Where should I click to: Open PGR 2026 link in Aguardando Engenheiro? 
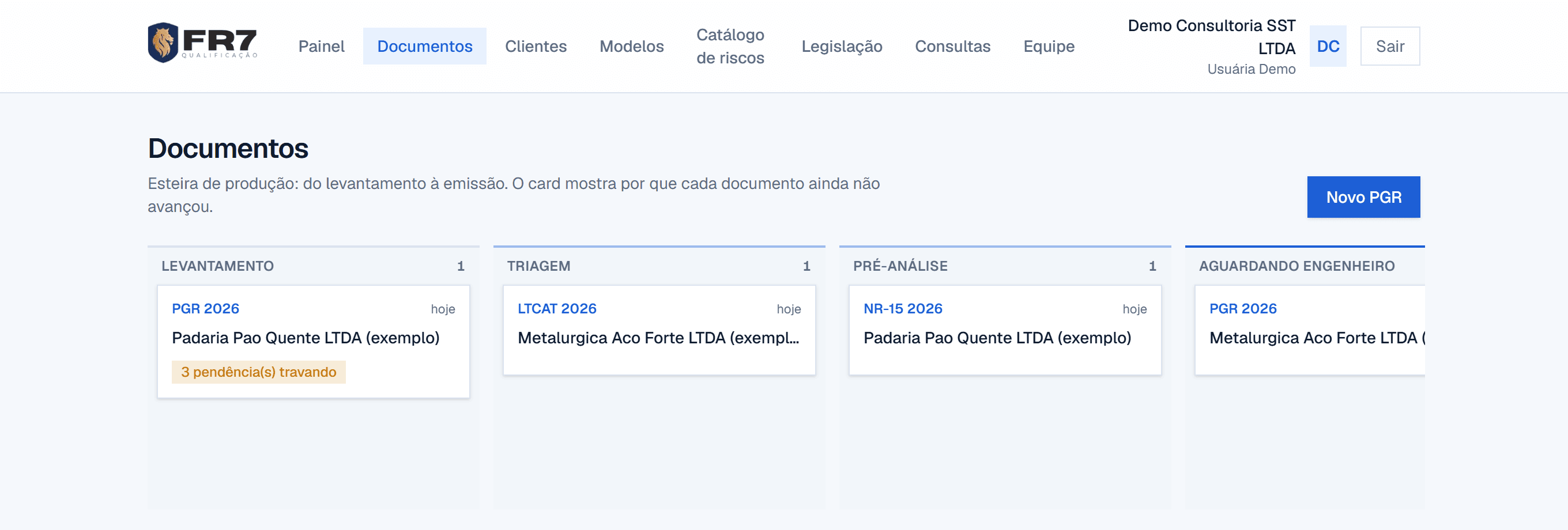pos(1242,309)
